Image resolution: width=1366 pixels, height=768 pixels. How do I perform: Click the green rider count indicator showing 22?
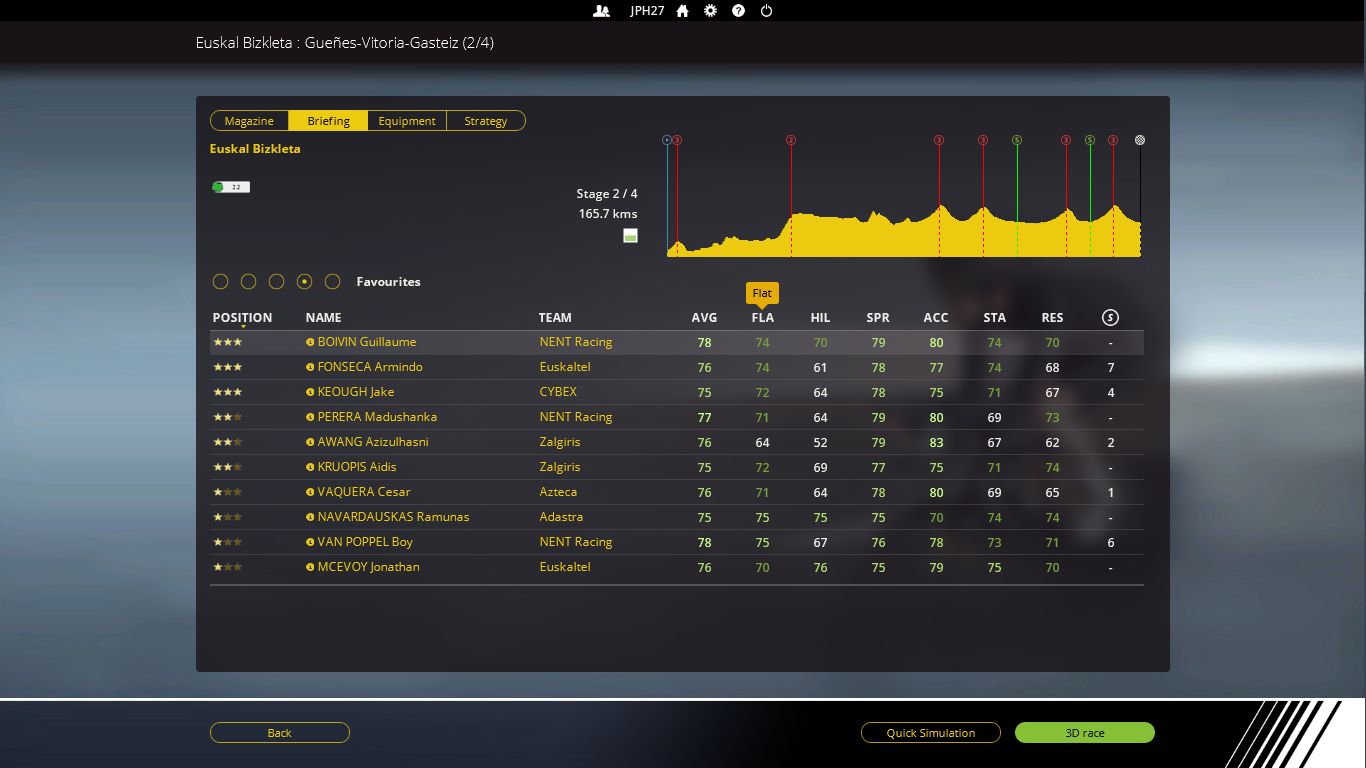[231, 187]
